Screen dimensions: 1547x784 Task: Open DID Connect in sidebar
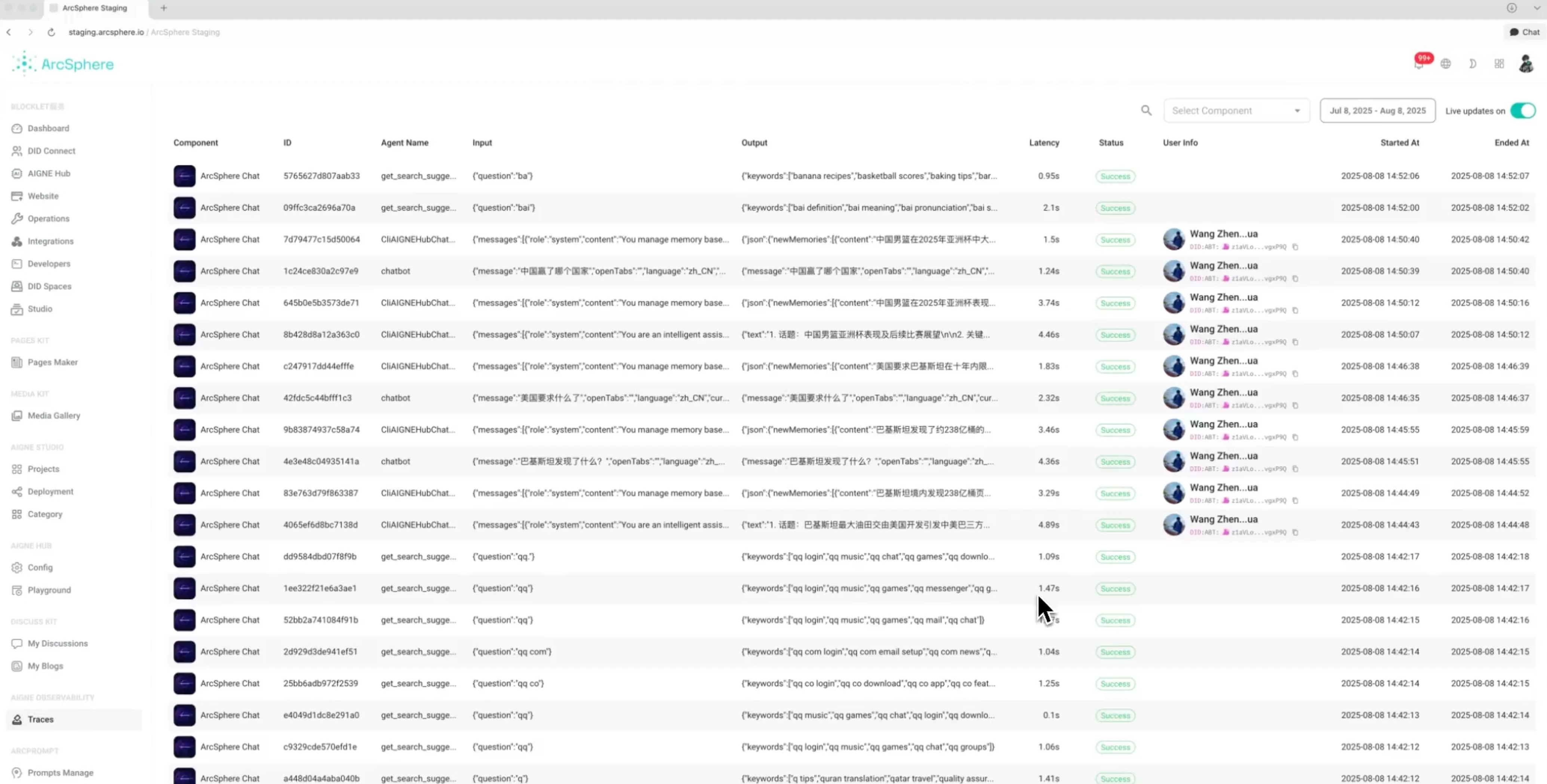51,151
